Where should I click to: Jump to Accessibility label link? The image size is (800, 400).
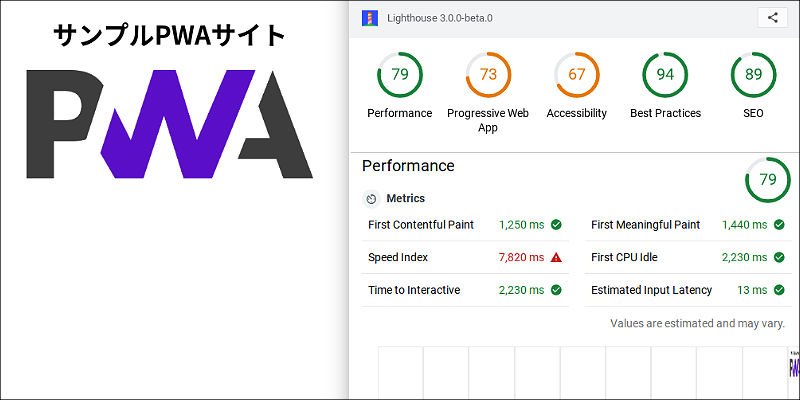pos(577,113)
